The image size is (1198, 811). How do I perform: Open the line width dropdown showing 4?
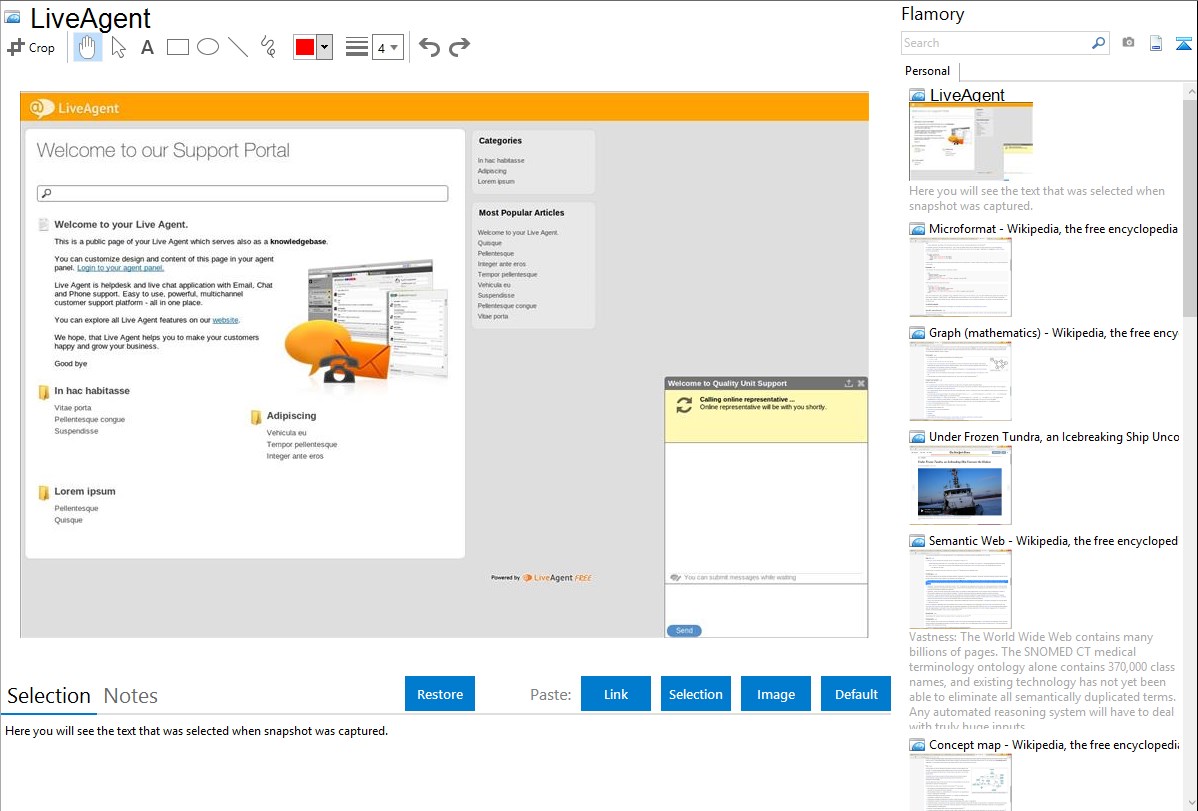click(x=388, y=47)
